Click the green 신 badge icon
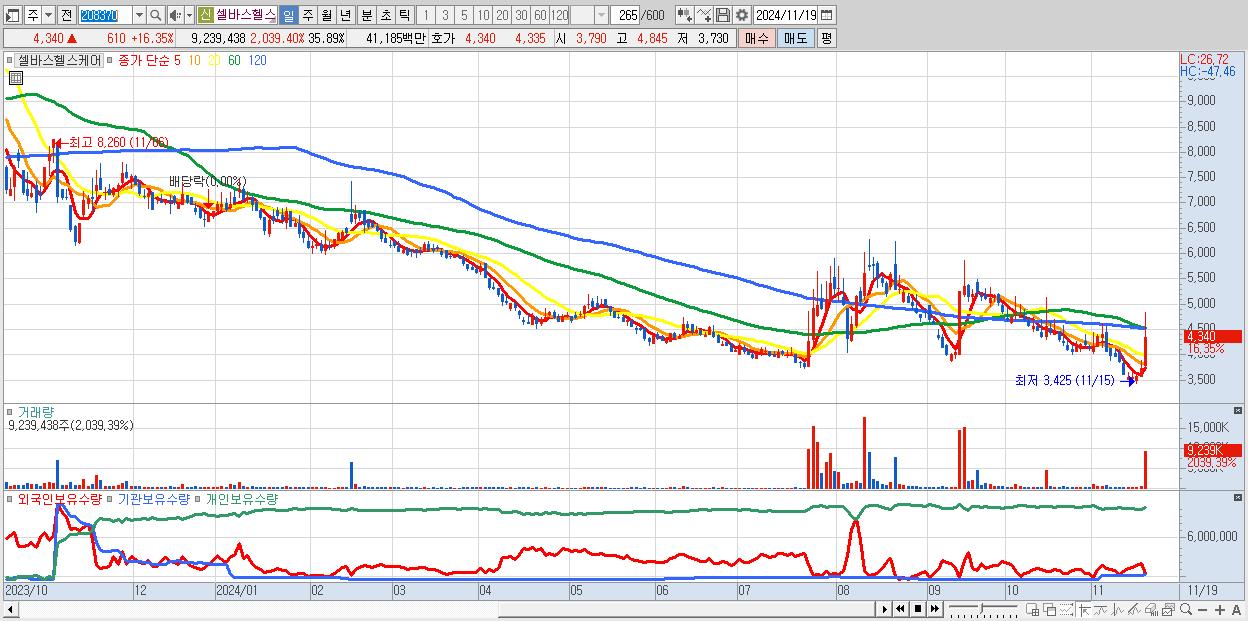The width and height of the screenshot is (1248, 621). point(206,15)
